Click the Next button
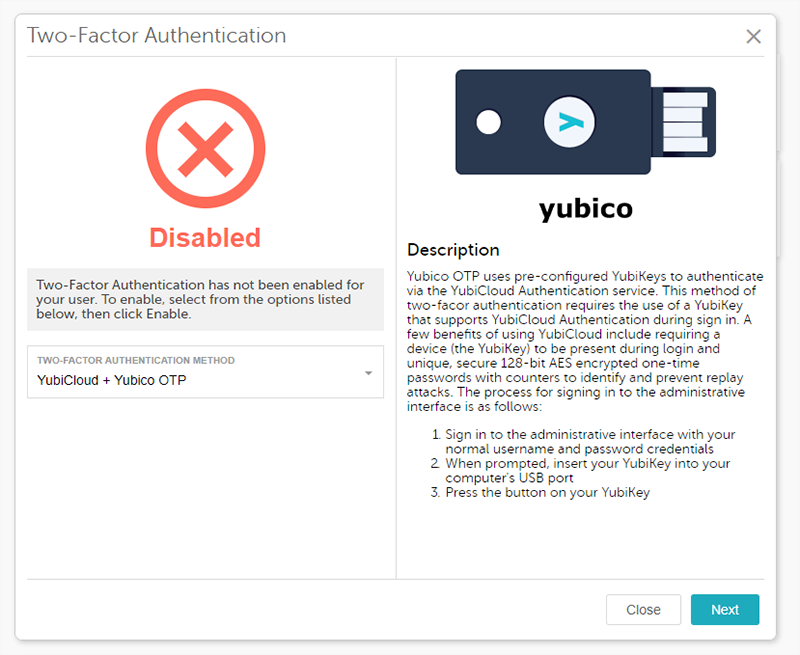 coord(724,610)
